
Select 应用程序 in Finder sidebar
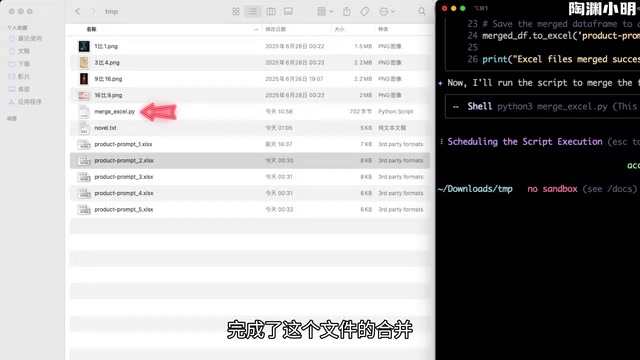coord(25,102)
